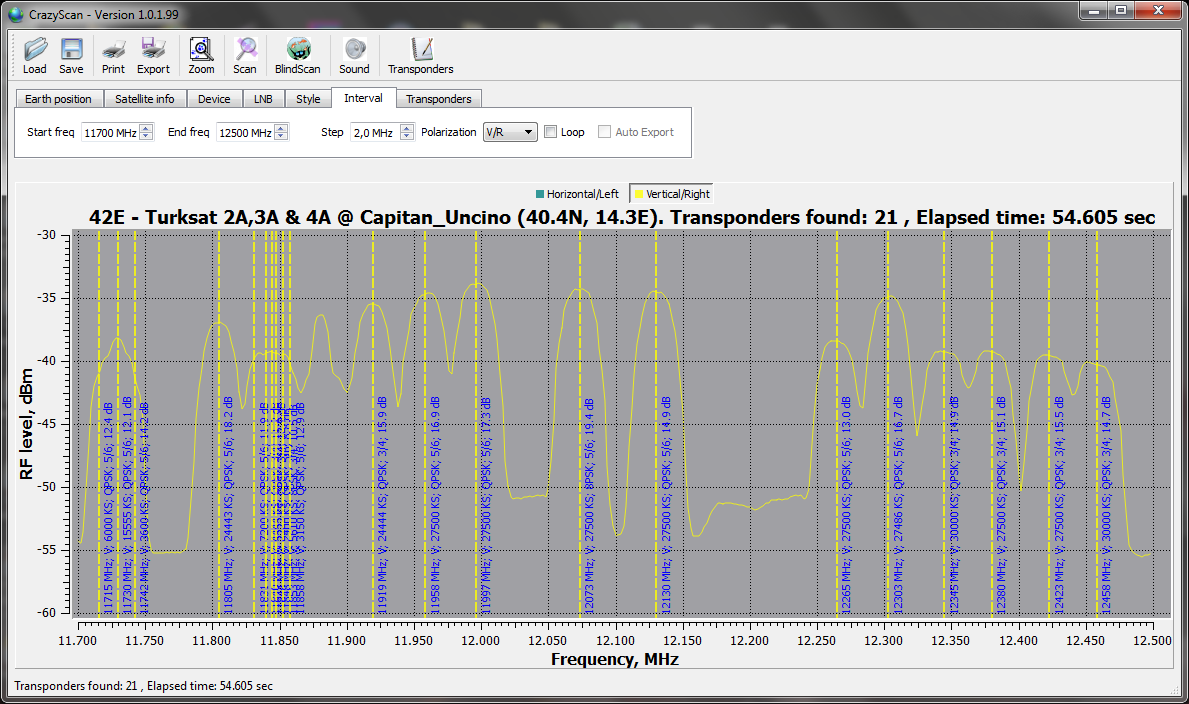Click the -45 RF level axis tick
1189x704 pixels.
(47, 424)
